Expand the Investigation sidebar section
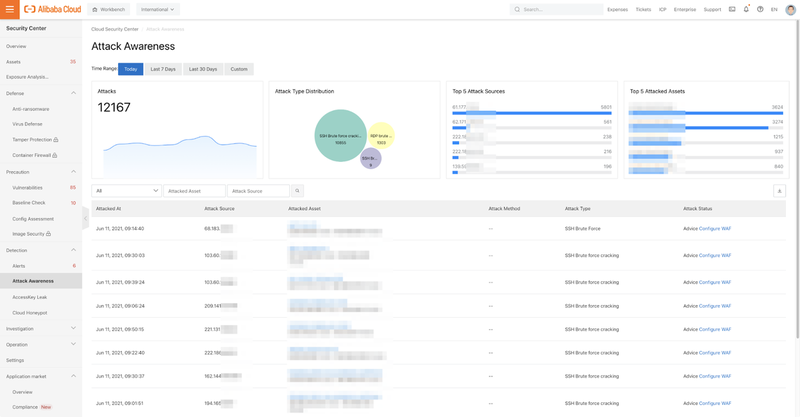The height and width of the screenshot is (417, 800). (40, 328)
